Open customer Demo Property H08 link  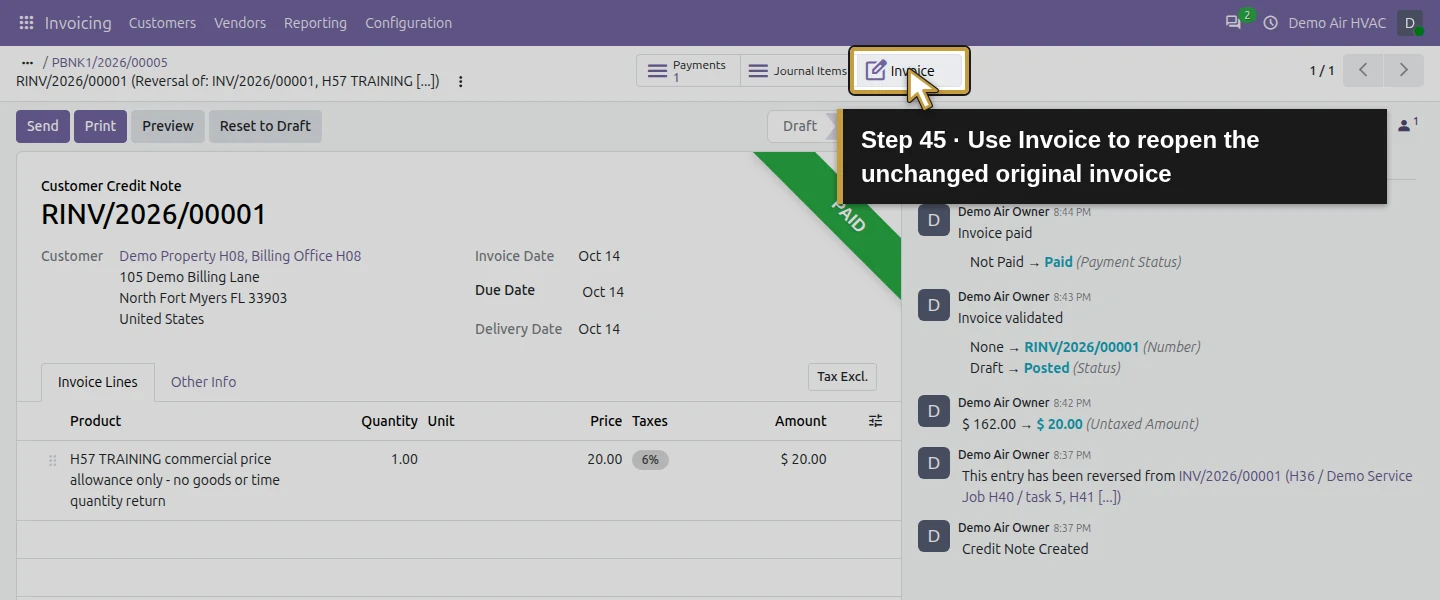pos(240,256)
